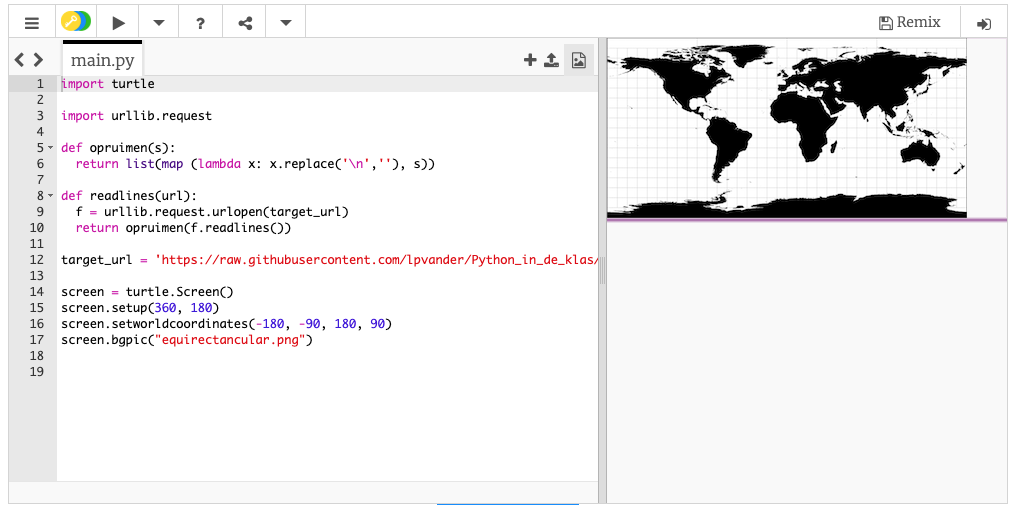Open the hamburger main menu
The height and width of the screenshot is (505, 1015).
(32, 23)
